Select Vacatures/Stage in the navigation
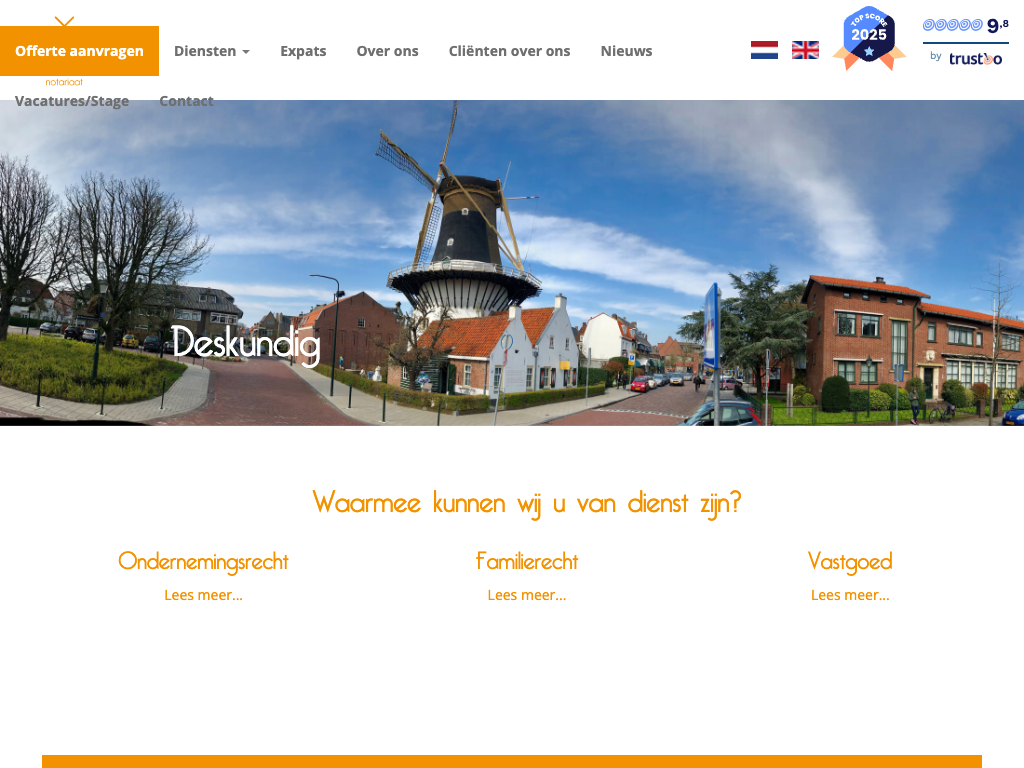This screenshot has width=1024, height=768. [x=72, y=101]
